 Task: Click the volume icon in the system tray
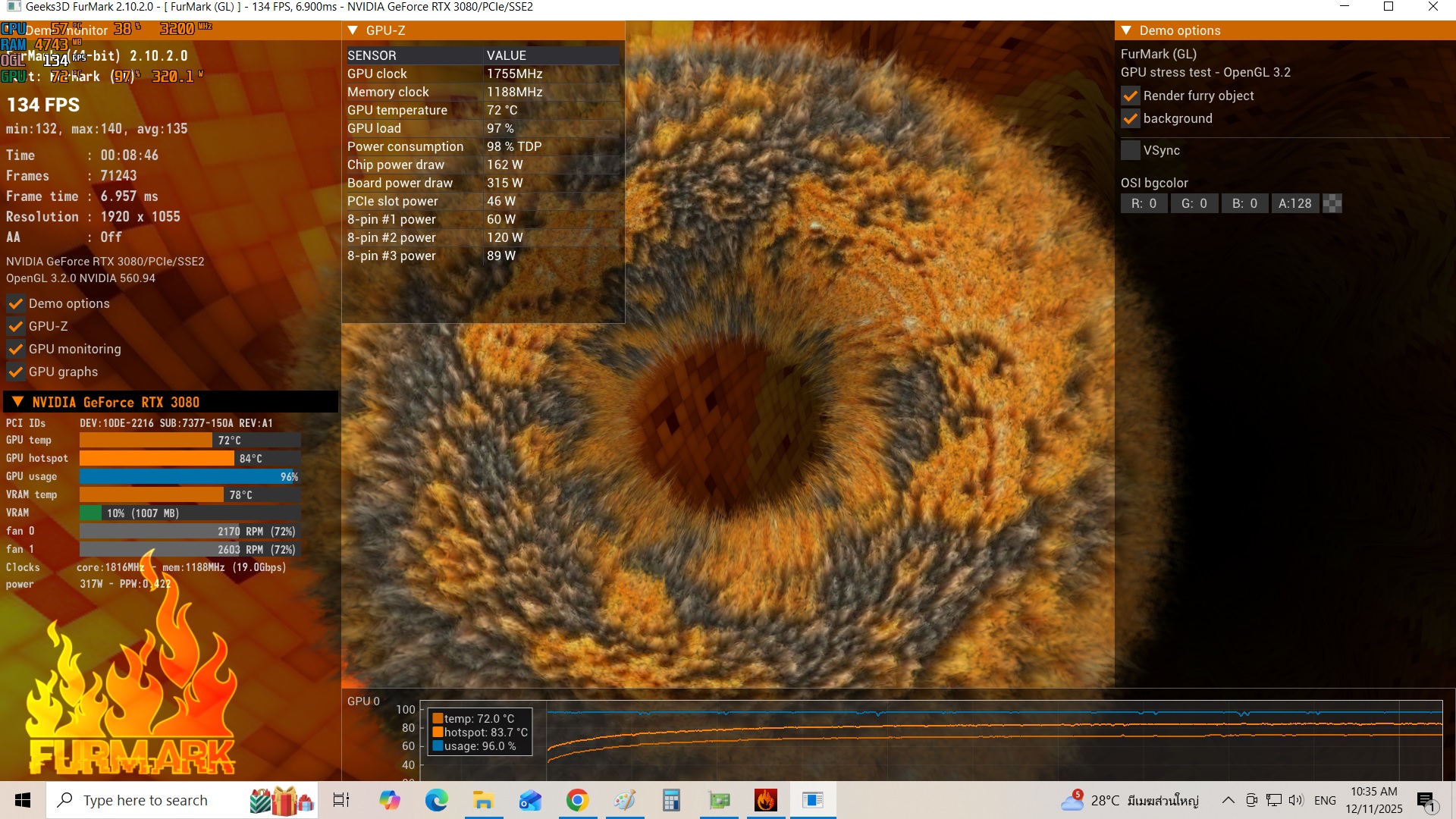point(1295,800)
